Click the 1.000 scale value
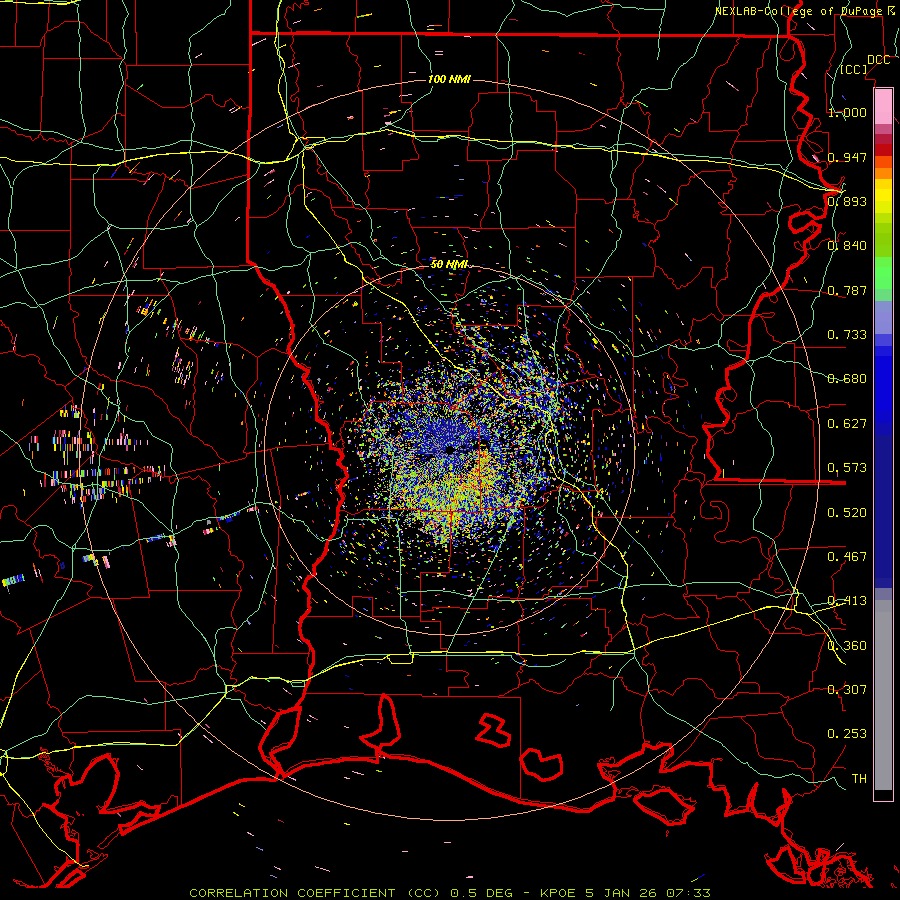 [x=847, y=112]
